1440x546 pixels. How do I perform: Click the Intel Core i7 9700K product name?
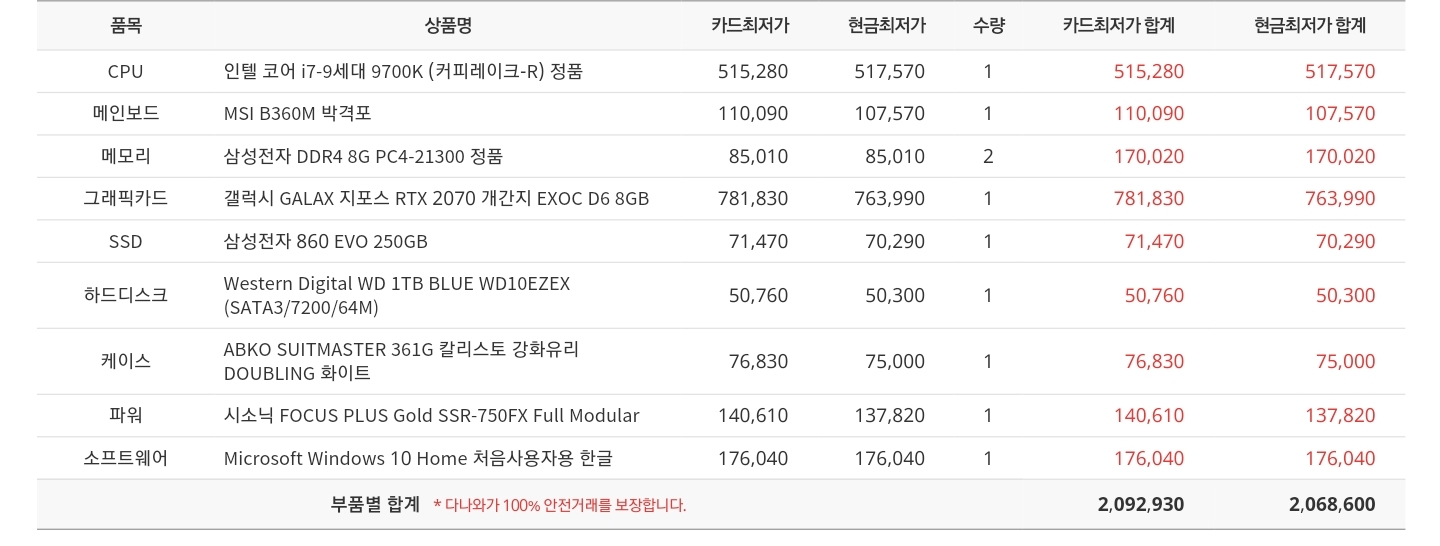tap(403, 71)
